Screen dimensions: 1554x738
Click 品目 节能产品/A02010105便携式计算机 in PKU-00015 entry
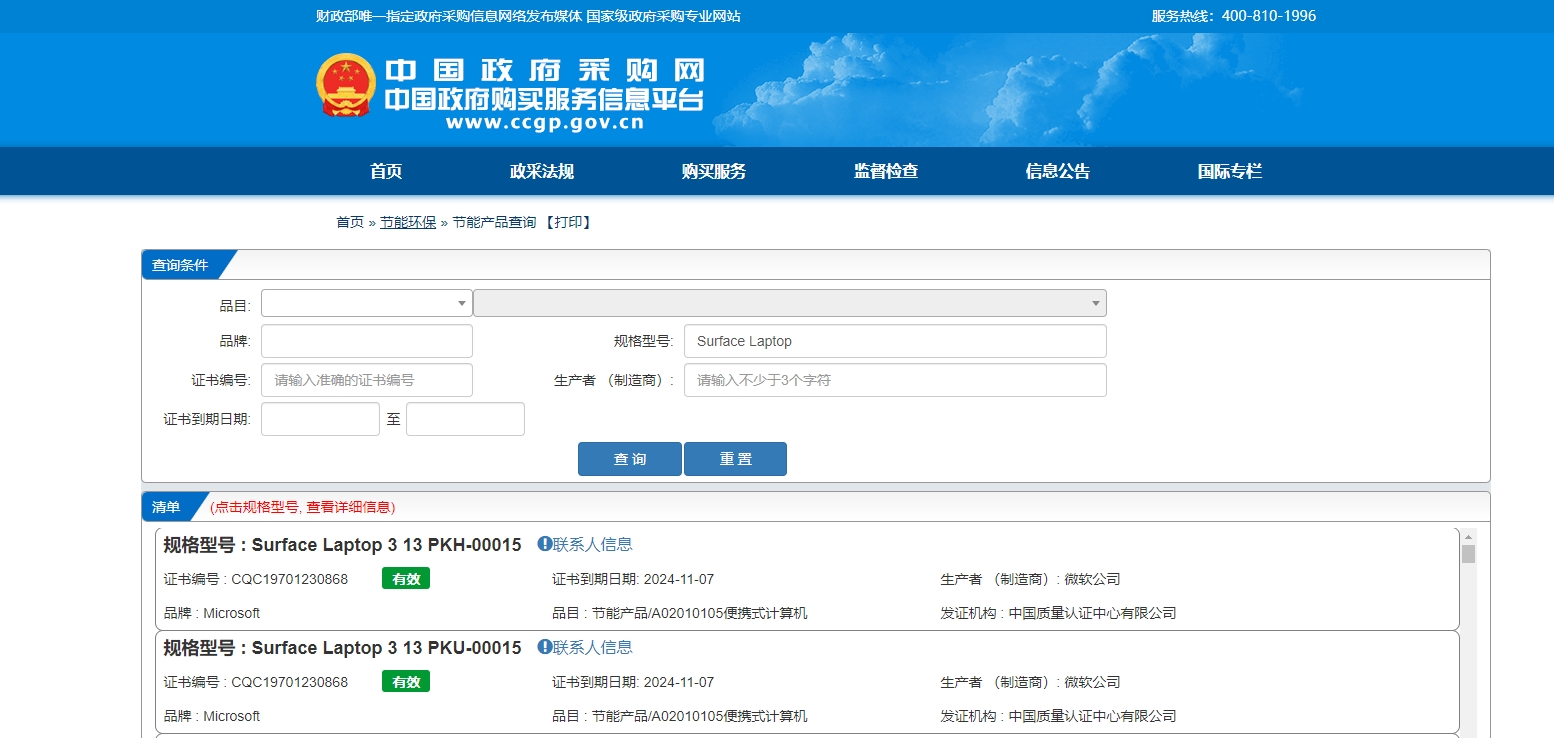click(680, 716)
